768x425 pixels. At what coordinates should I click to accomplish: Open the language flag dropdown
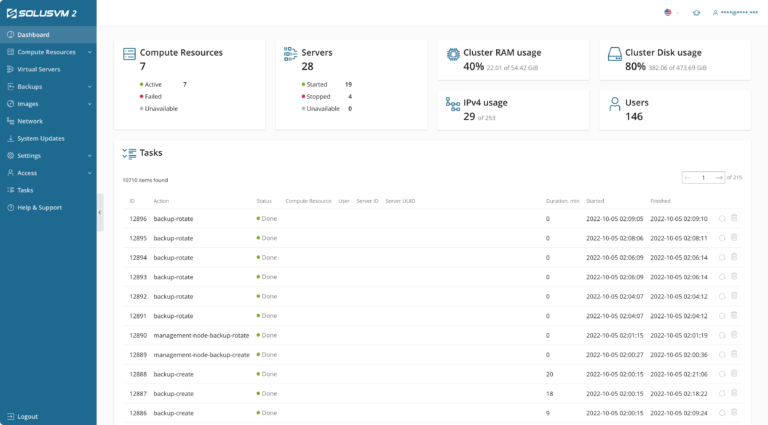point(670,13)
